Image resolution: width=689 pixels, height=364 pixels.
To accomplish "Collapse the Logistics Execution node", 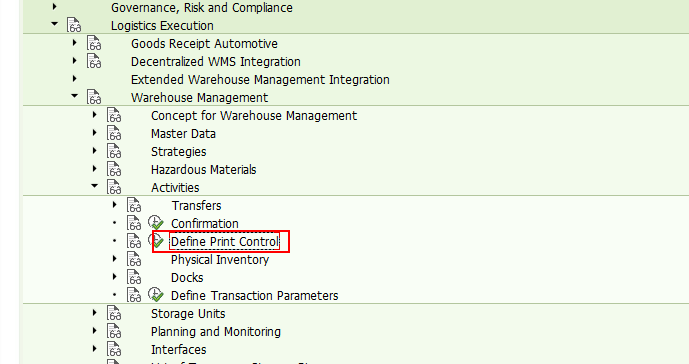I will click(x=54, y=23).
